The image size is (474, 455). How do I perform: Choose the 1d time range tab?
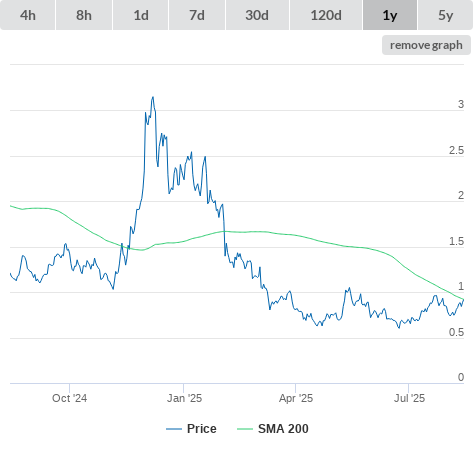pos(141,15)
